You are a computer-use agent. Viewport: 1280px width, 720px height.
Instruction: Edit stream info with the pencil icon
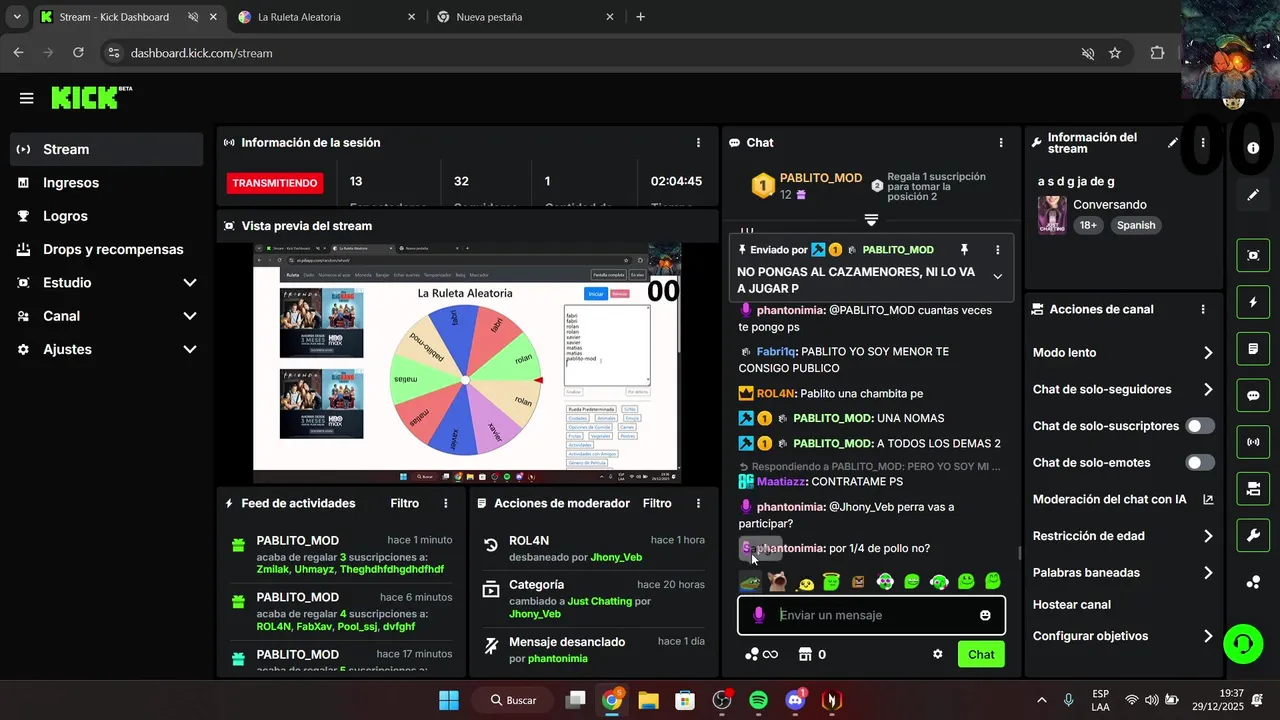(1173, 143)
